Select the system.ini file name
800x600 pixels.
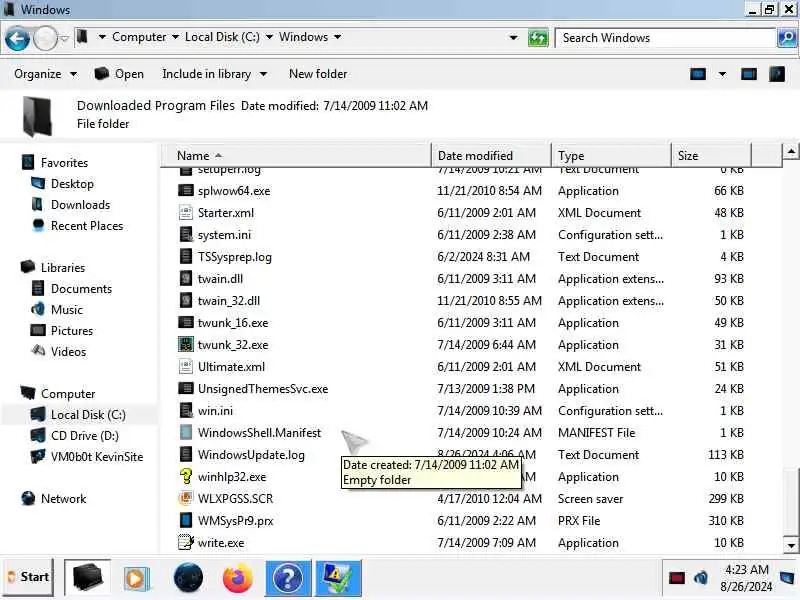point(224,235)
